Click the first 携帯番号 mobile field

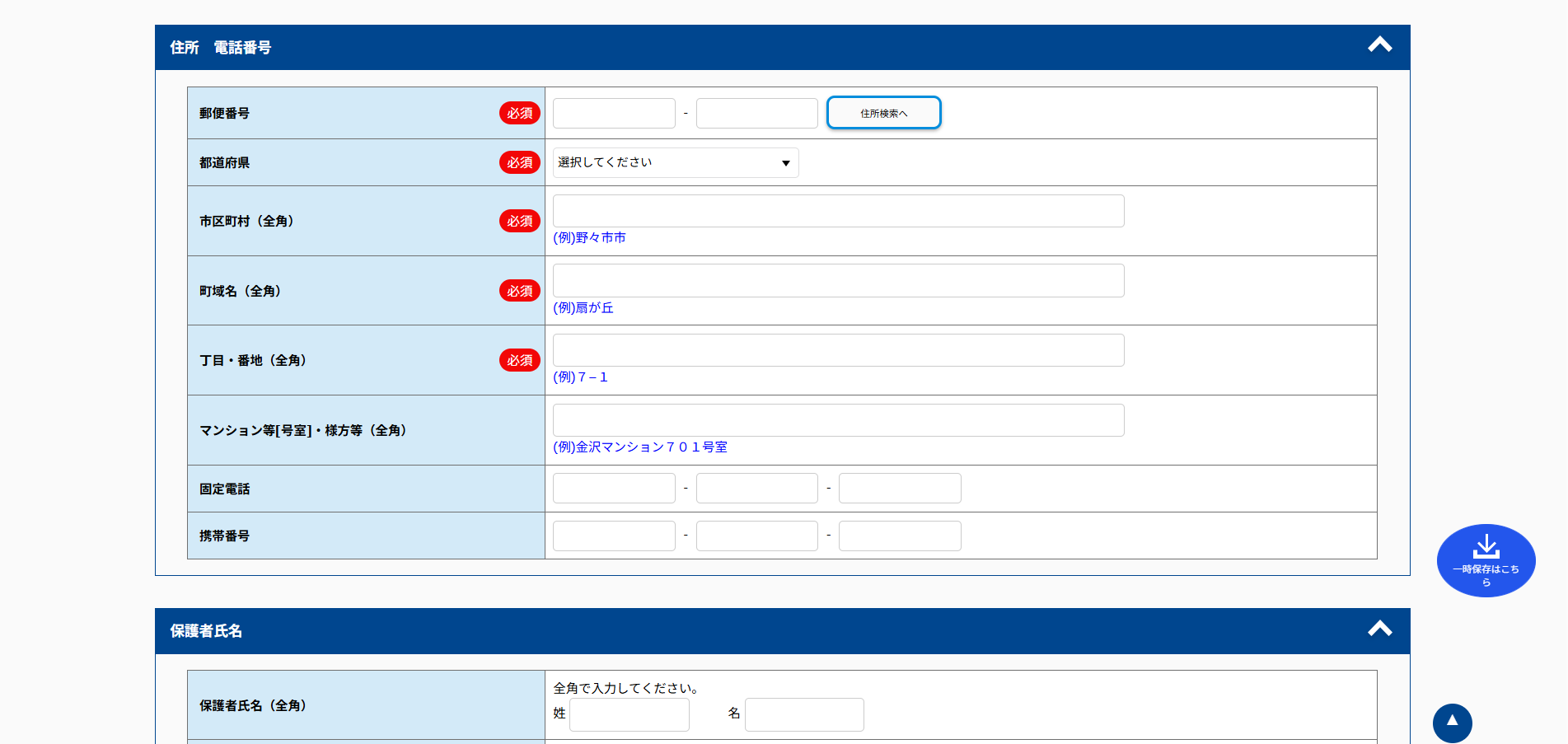pos(614,536)
